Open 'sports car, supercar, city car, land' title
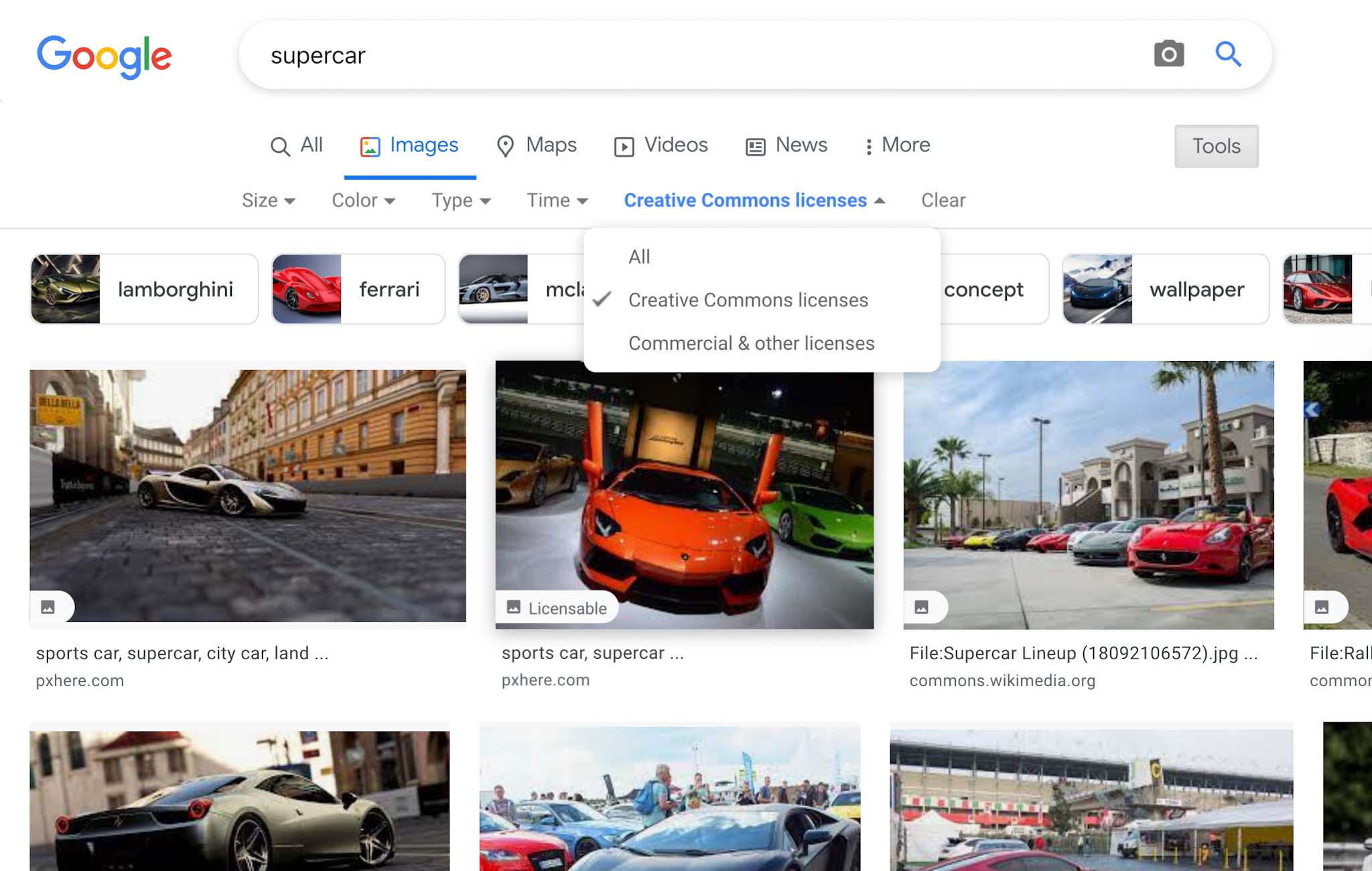This screenshot has width=1372, height=871. point(182,653)
